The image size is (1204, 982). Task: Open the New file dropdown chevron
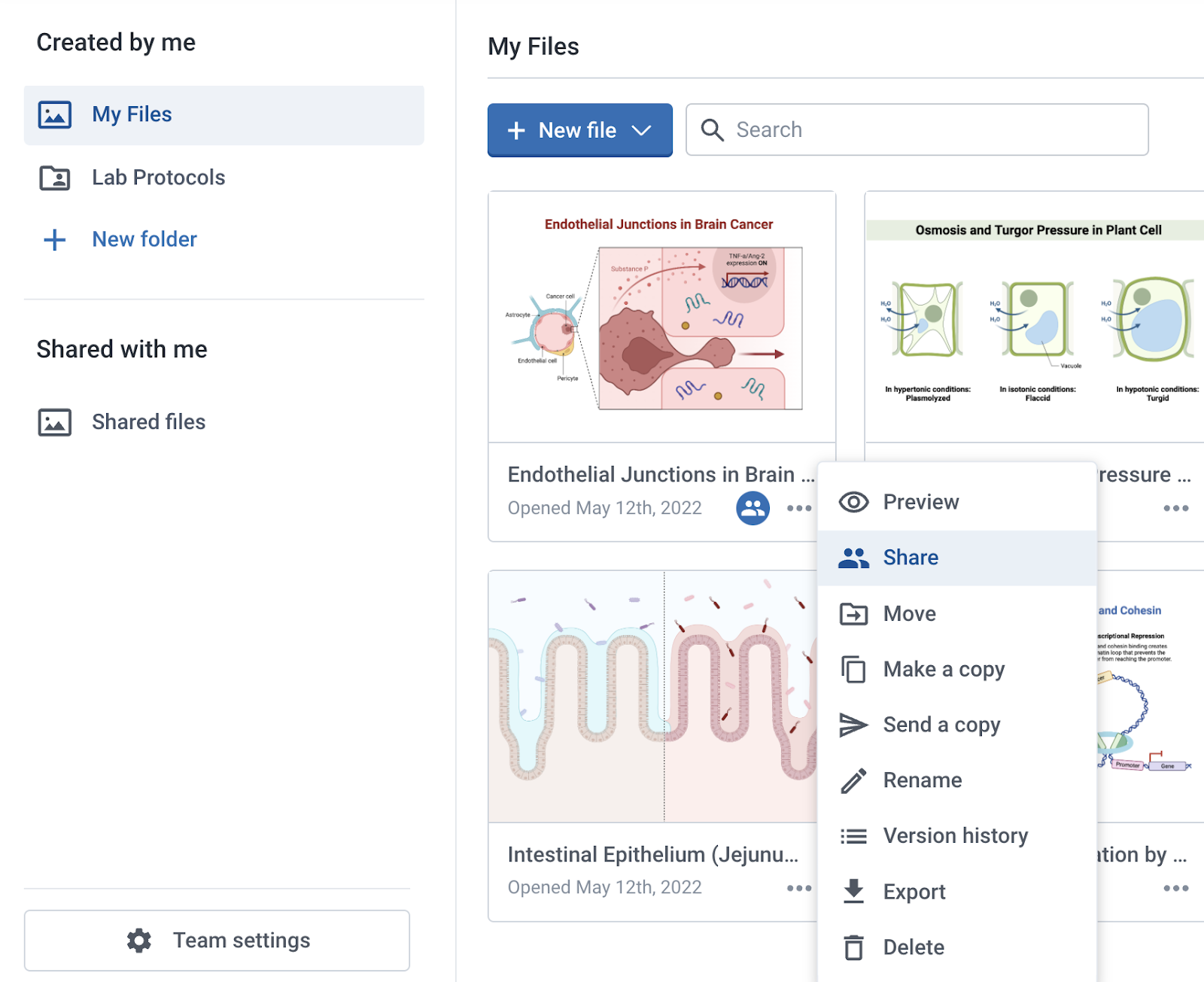click(642, 129)
